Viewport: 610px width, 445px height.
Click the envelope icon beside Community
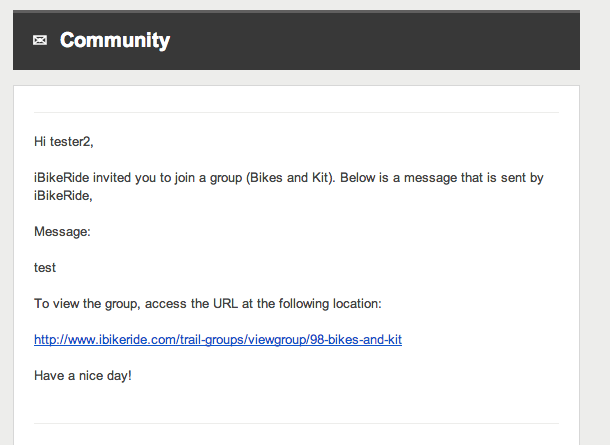click(x=40, y=40)
